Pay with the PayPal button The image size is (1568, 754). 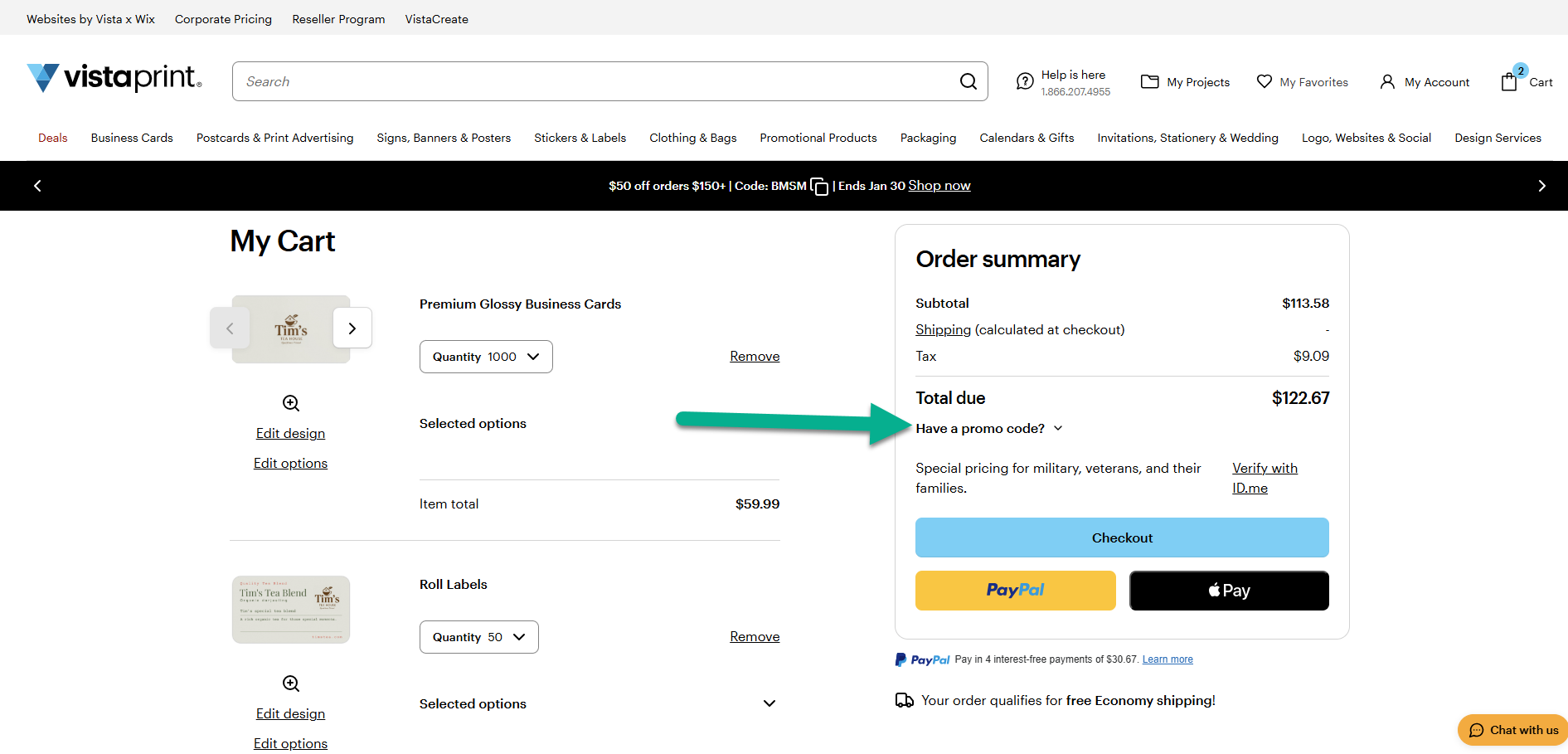1016,591
